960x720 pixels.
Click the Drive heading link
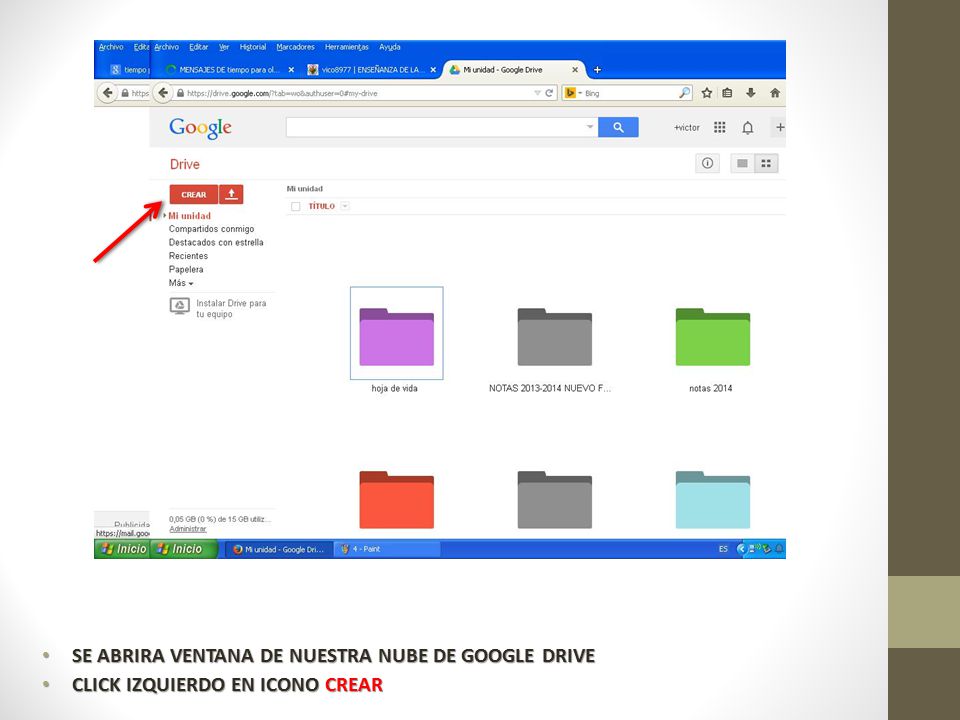click(185, 164)
